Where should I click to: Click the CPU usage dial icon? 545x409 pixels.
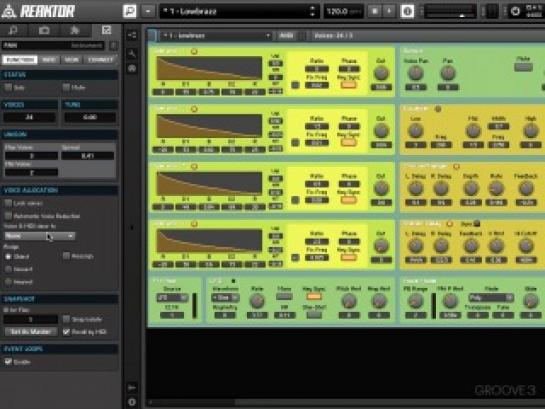pos(515,11)
